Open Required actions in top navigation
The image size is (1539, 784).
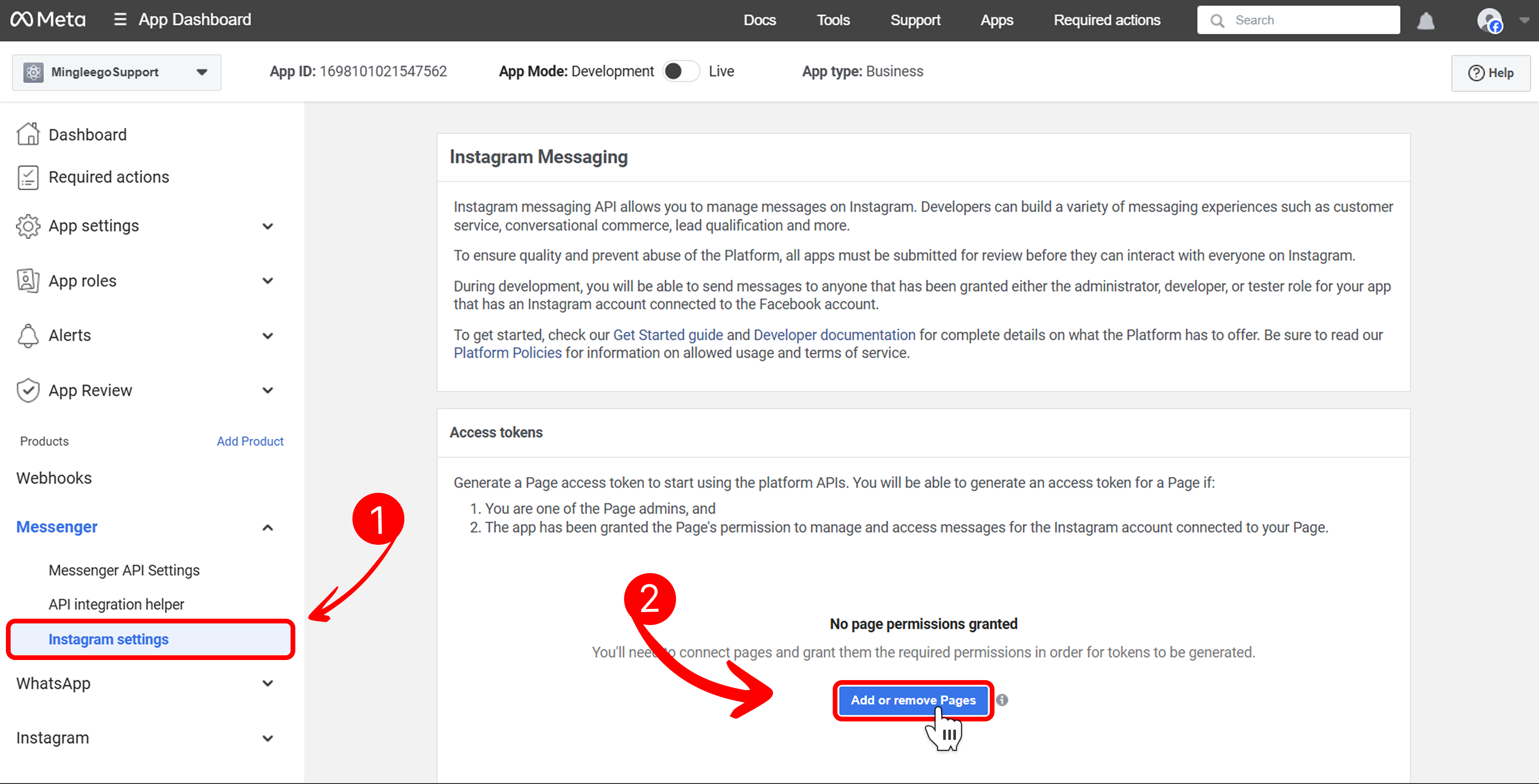(1107, 20)
